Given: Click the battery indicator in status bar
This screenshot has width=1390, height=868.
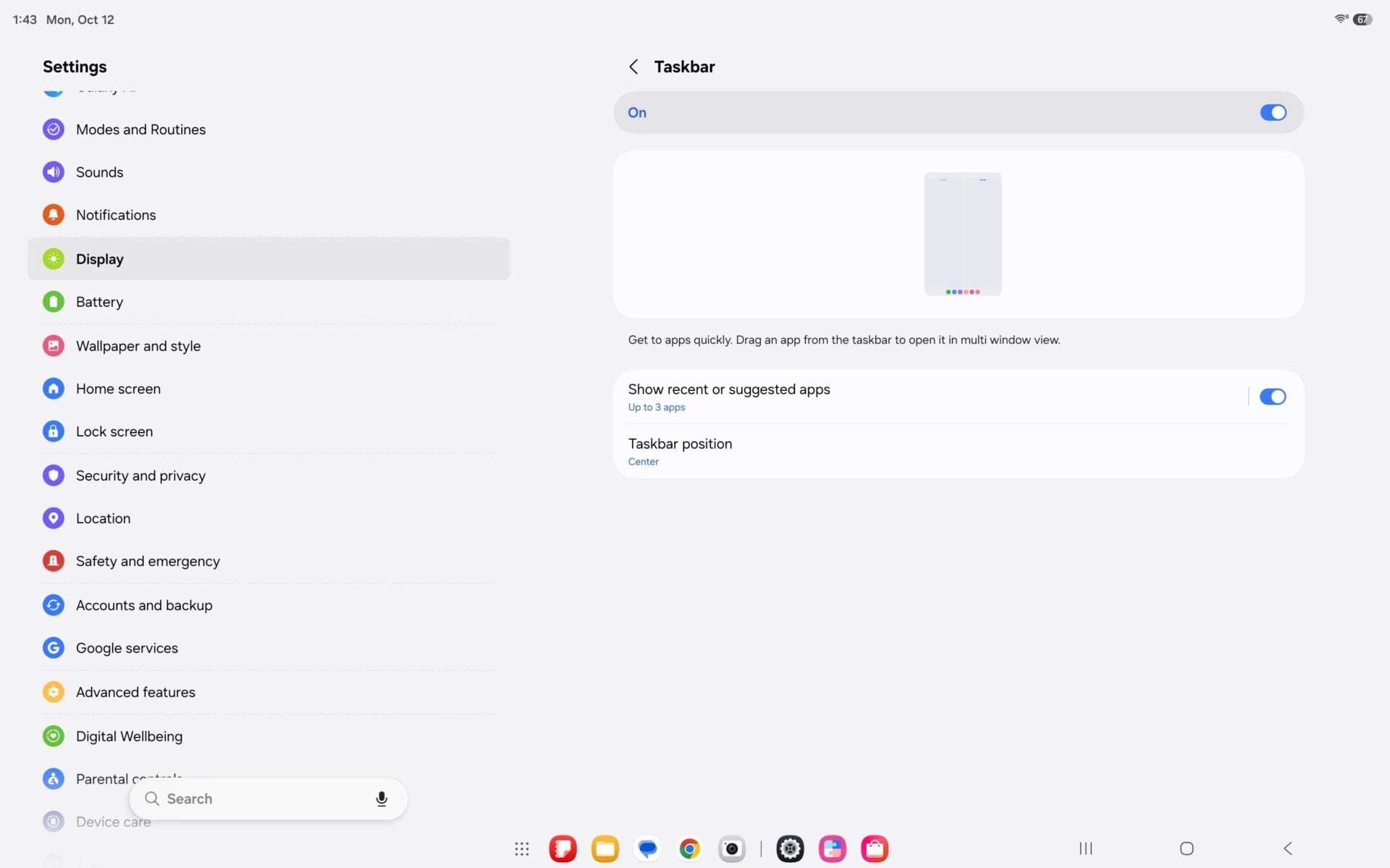Looking at the screenshot, I should click(1363, 20).
